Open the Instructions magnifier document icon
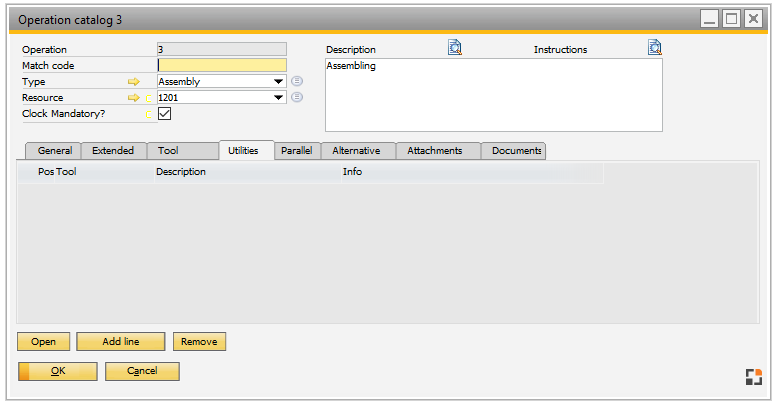This screenshot has height=403, width=776. coord(654,48)
